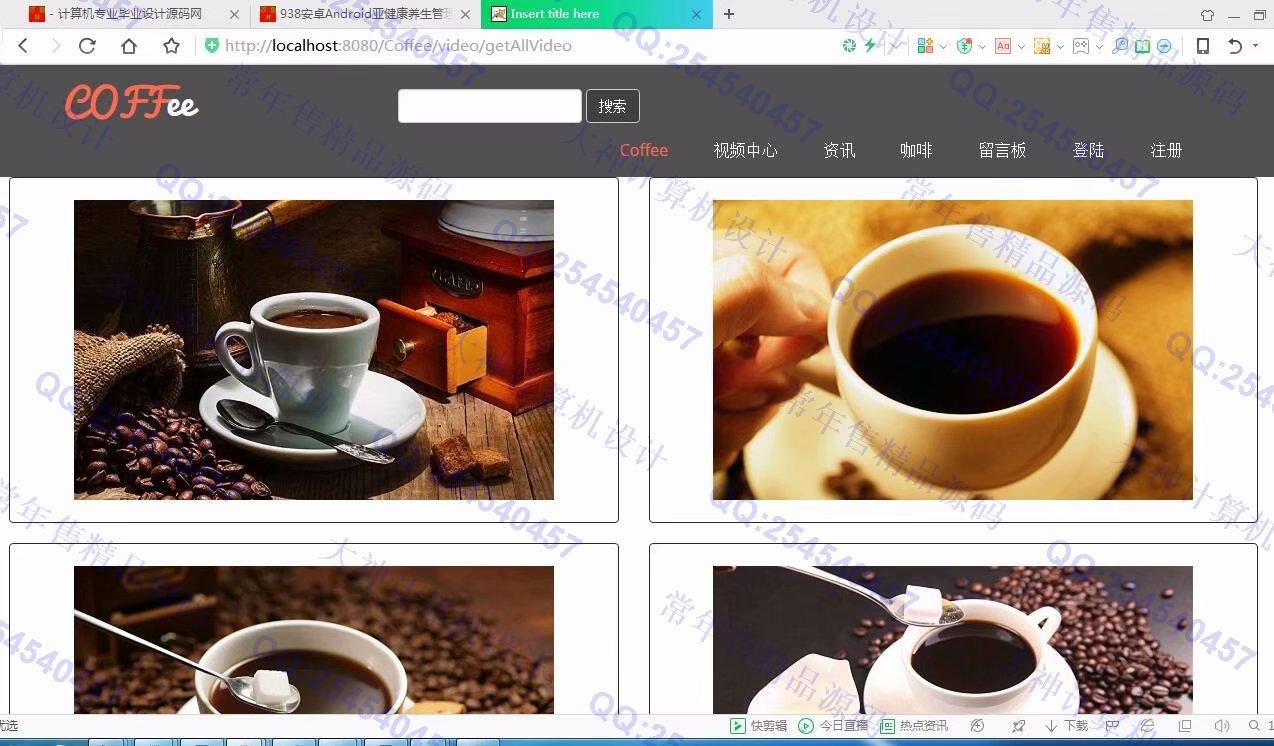
Task: Click the skin shirt icon in title bar
Action: pyautogui.click(x=1207, y=15)
